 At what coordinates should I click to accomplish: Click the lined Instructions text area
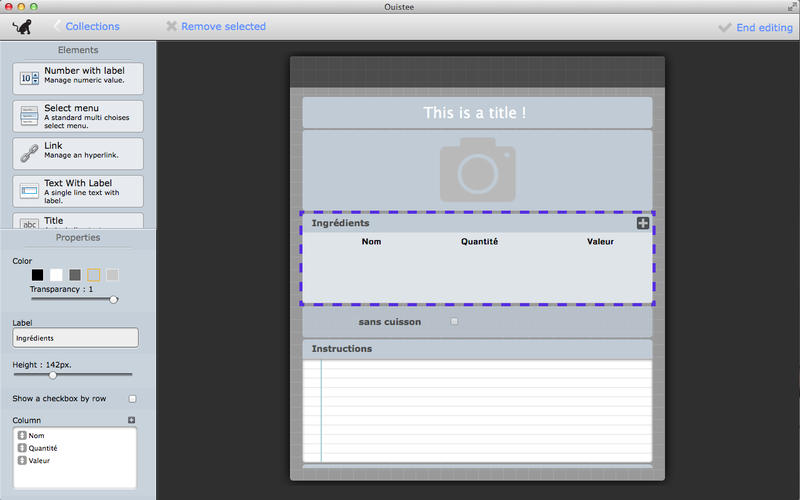coord(477,411)
